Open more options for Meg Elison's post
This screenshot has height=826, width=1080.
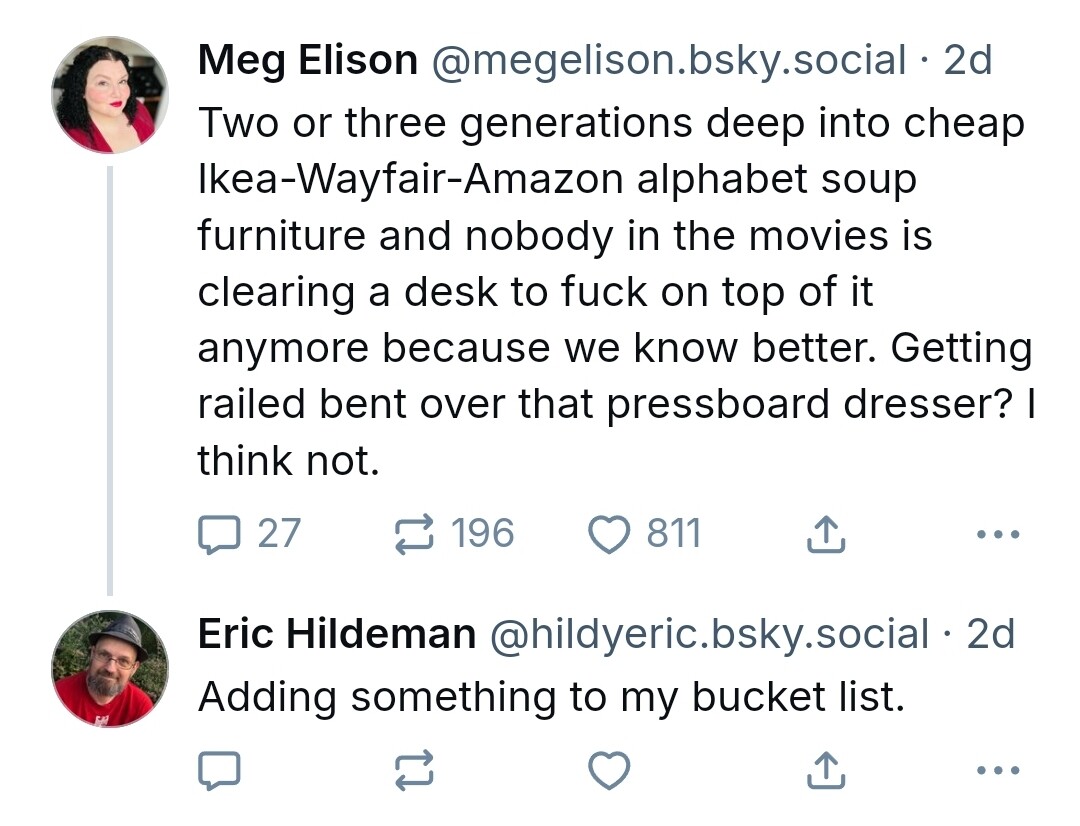998,534
